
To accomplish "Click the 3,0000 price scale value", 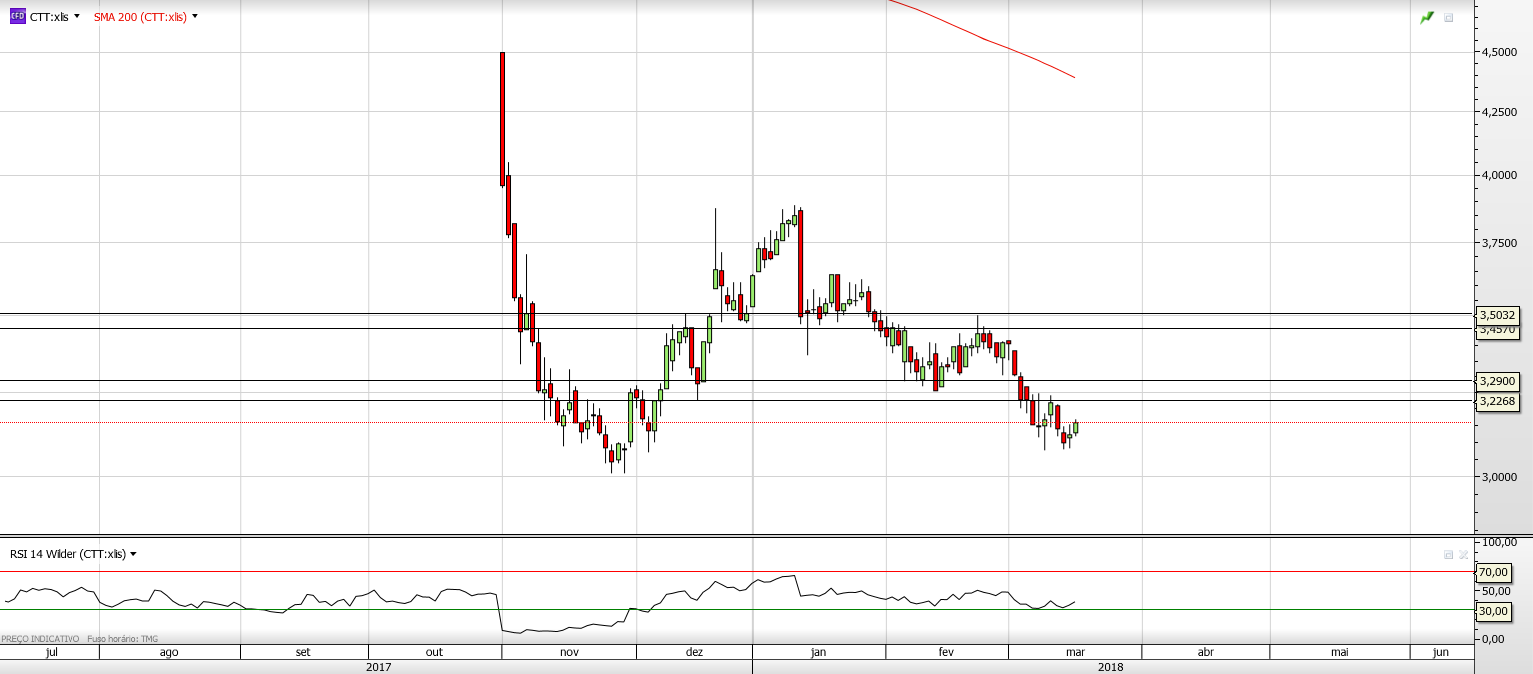I will [x=1499, y=476].
